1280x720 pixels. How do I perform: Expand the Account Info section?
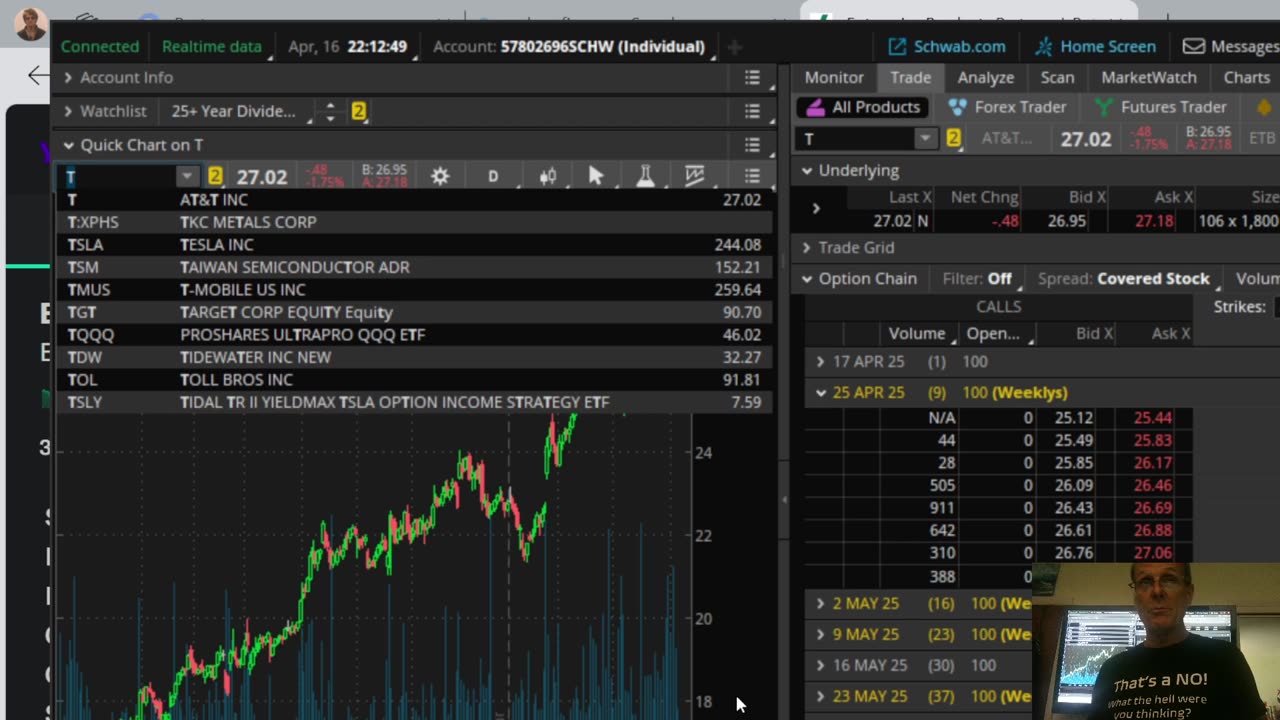click(x=68, y=77)
